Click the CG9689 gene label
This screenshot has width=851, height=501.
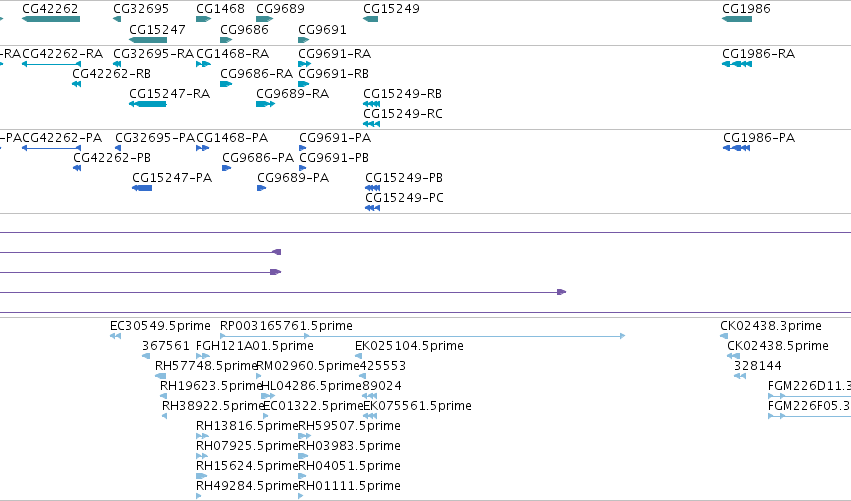(x=281, y=9)
